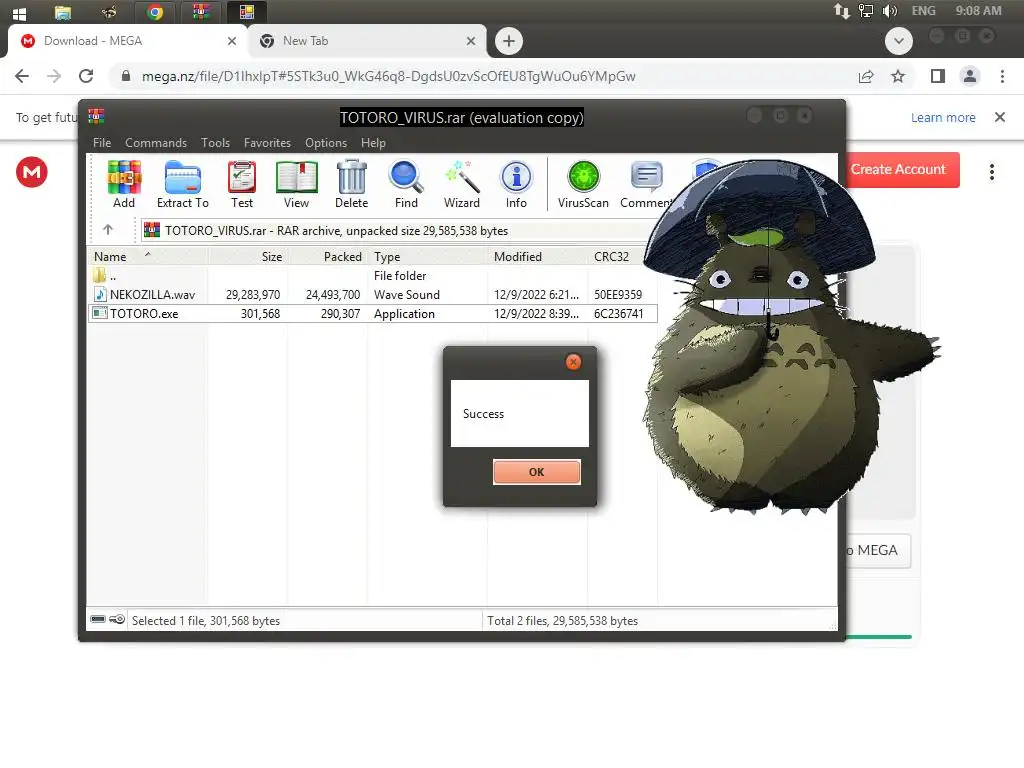Screen dimensions: 1024x768
Task: Open the Find magnifier tool
Action: [x=406, y=185]
